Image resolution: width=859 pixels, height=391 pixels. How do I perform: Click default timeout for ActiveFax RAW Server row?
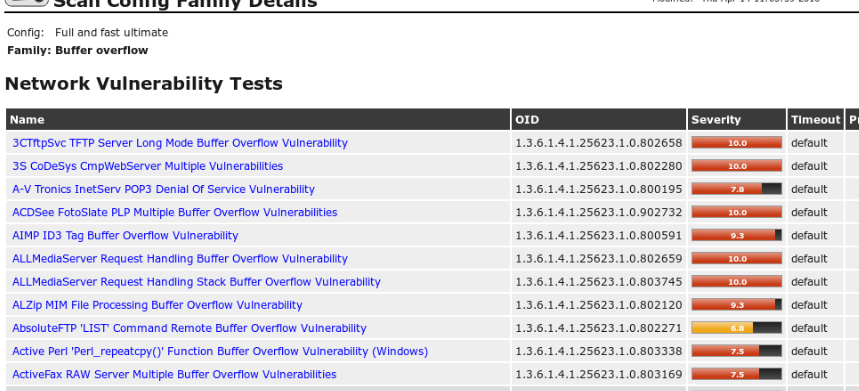[809, 374]
